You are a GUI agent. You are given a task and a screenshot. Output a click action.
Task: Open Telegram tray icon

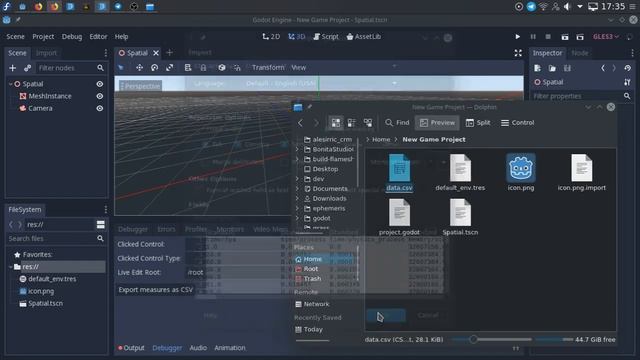click(531, 7)
